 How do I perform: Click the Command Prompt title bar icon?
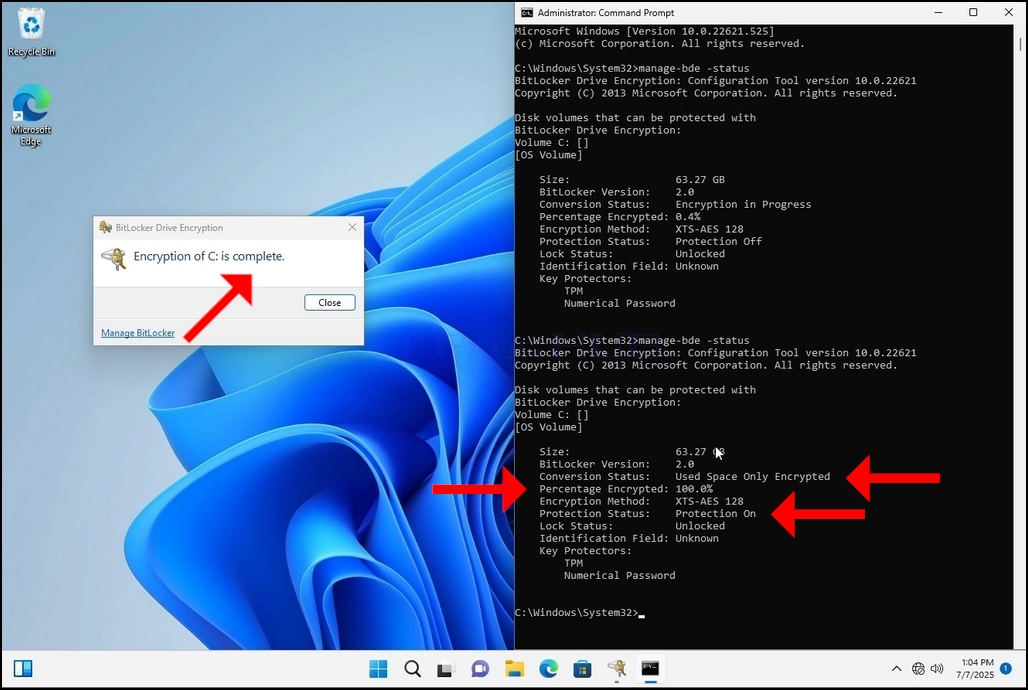tap(526, 12)
